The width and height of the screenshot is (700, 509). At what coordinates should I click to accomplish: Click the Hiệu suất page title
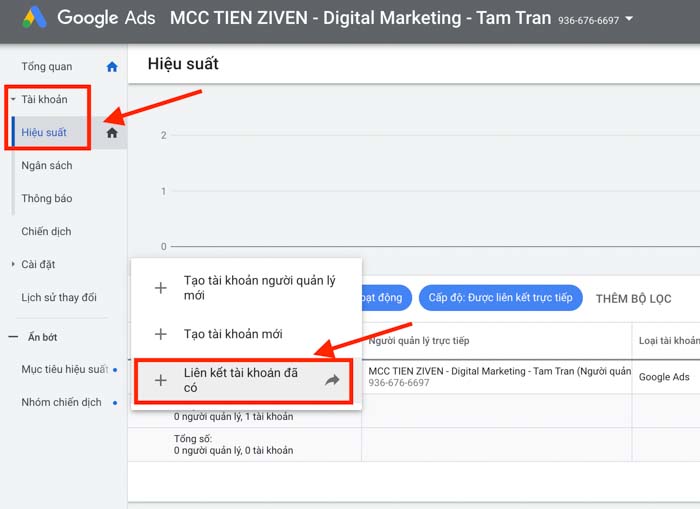point(183,64)
